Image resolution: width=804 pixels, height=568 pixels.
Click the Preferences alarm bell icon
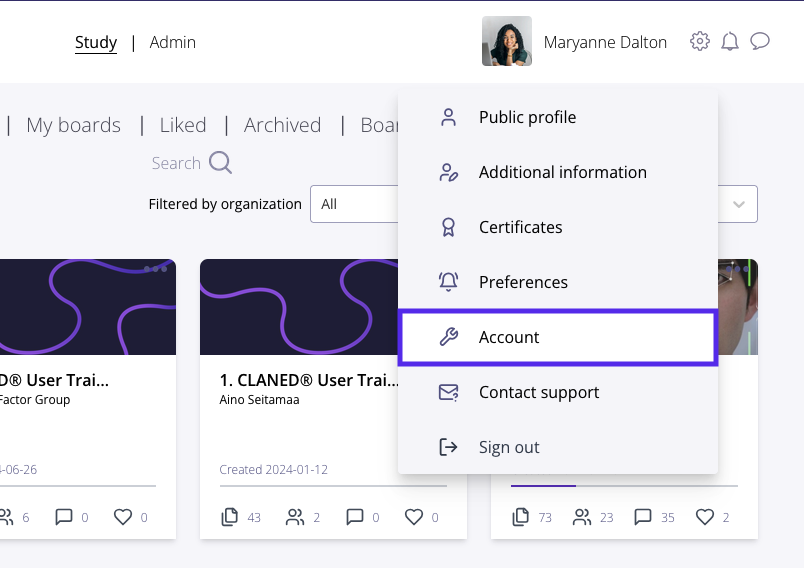click(448, 282)
